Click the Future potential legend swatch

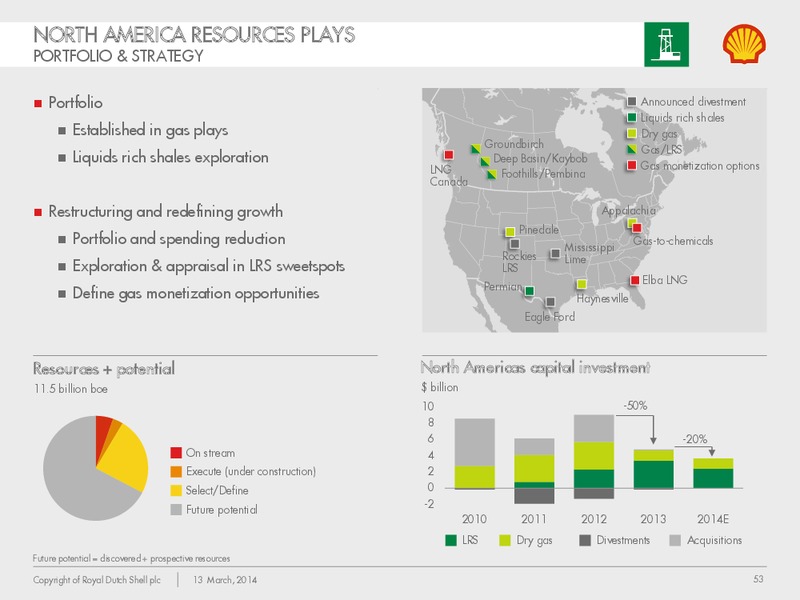coord(176,509)
